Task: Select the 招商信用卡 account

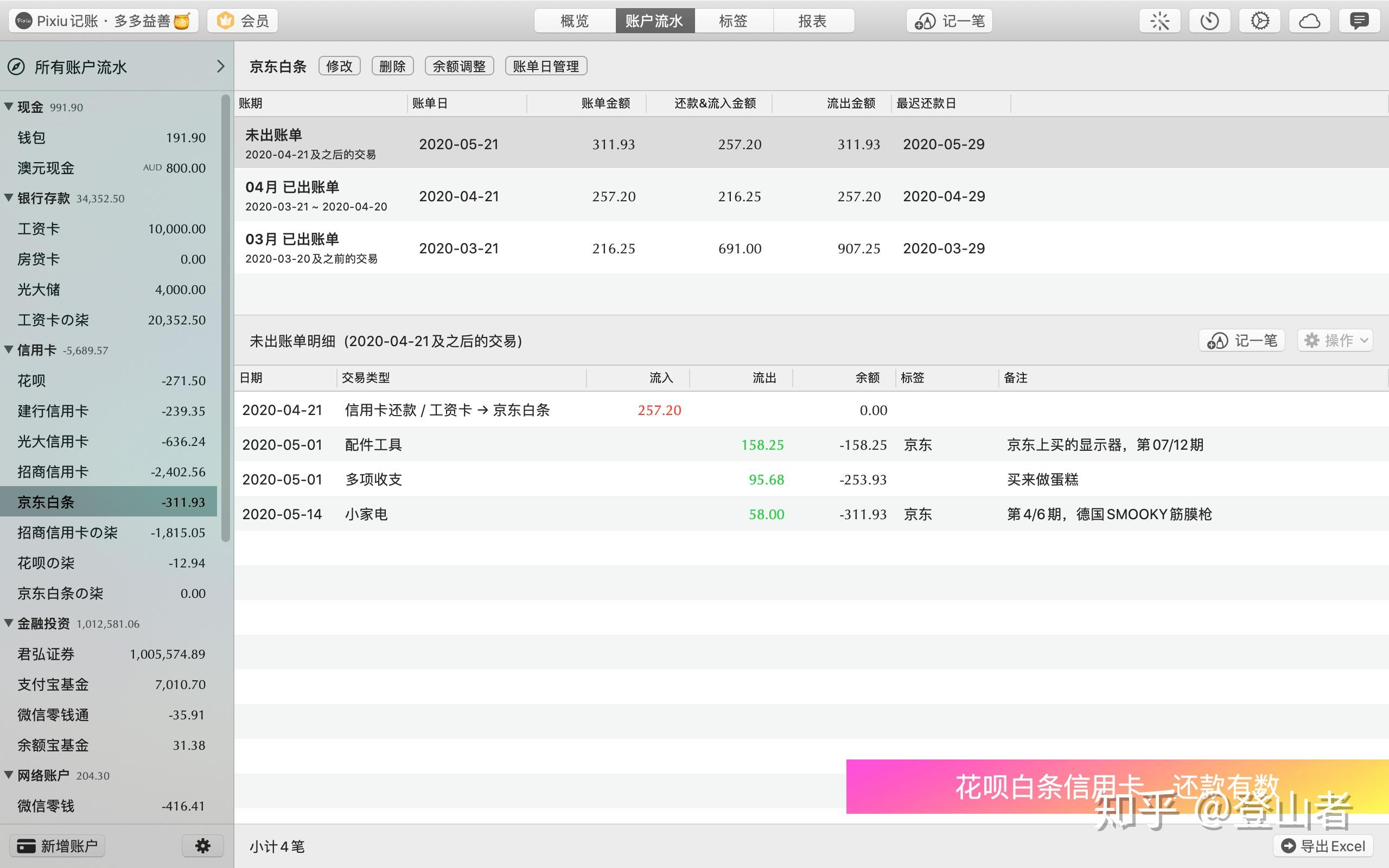Action: pyautogui.click(x=109, y=472)
